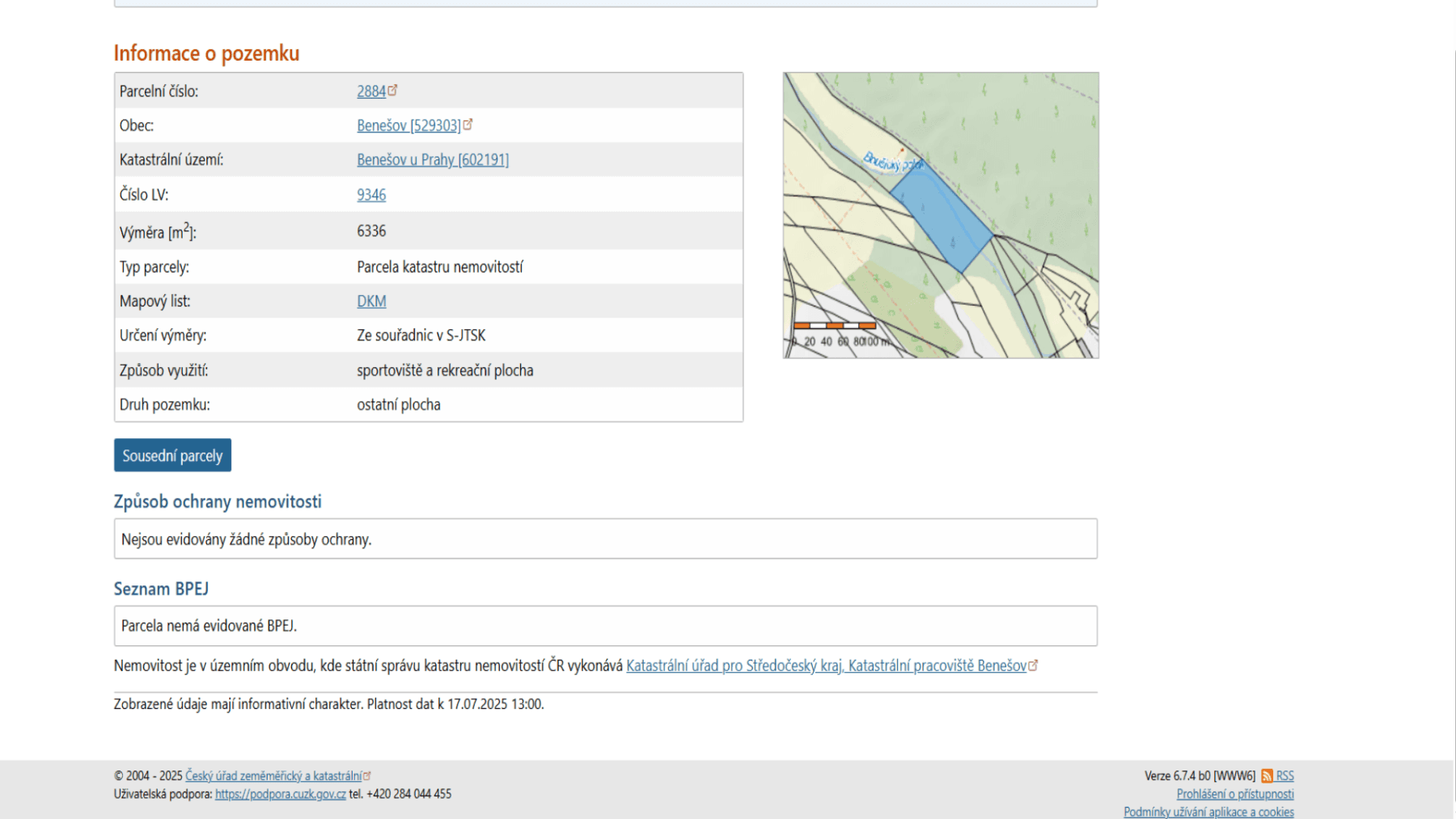Open the Benešov [529303] municipality link

pyautogui.click(x=408, y=125)
